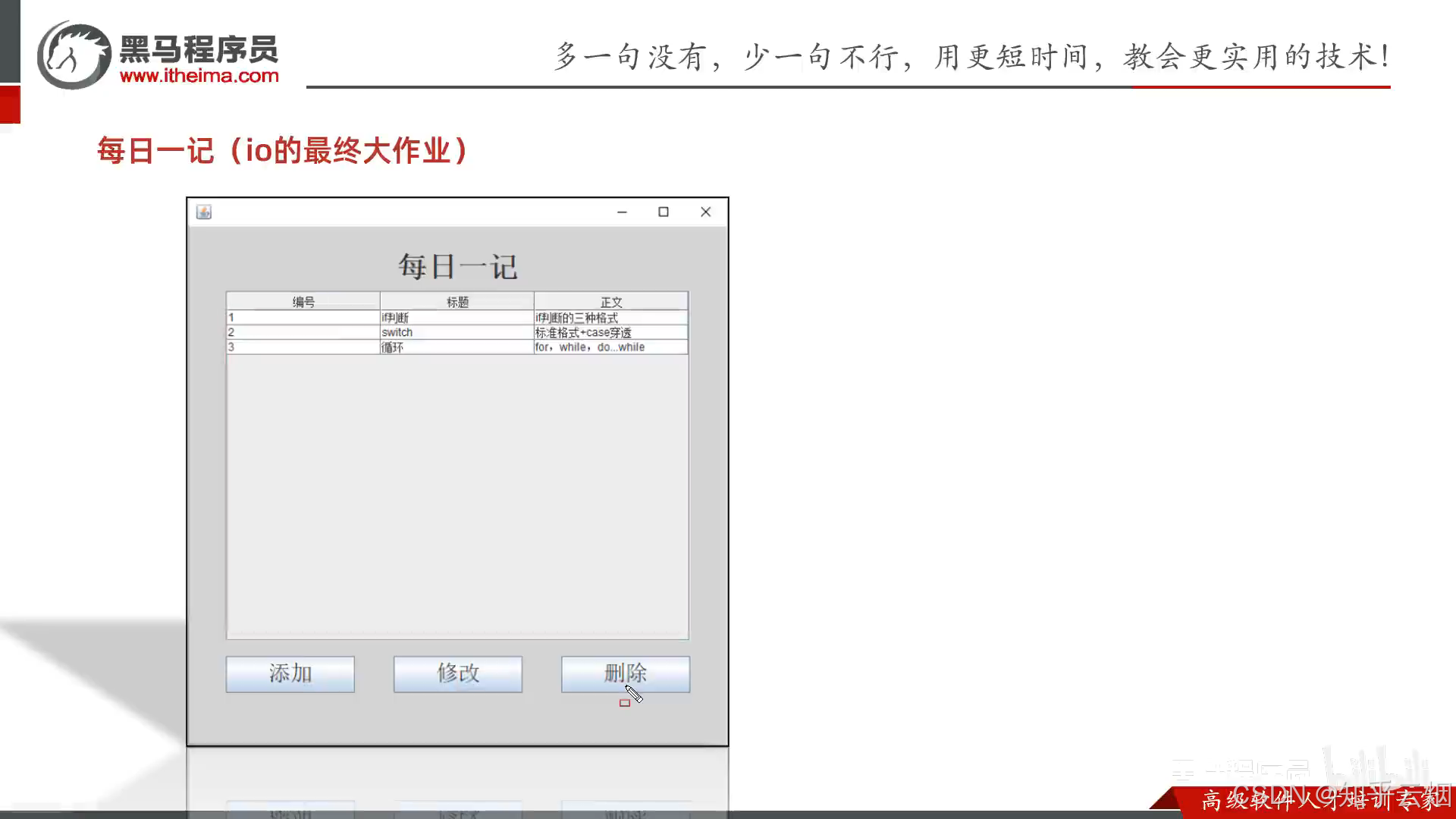Click the for, while, do...while cell
This screenshot has width=1456, height=819.
click(611, 347)
